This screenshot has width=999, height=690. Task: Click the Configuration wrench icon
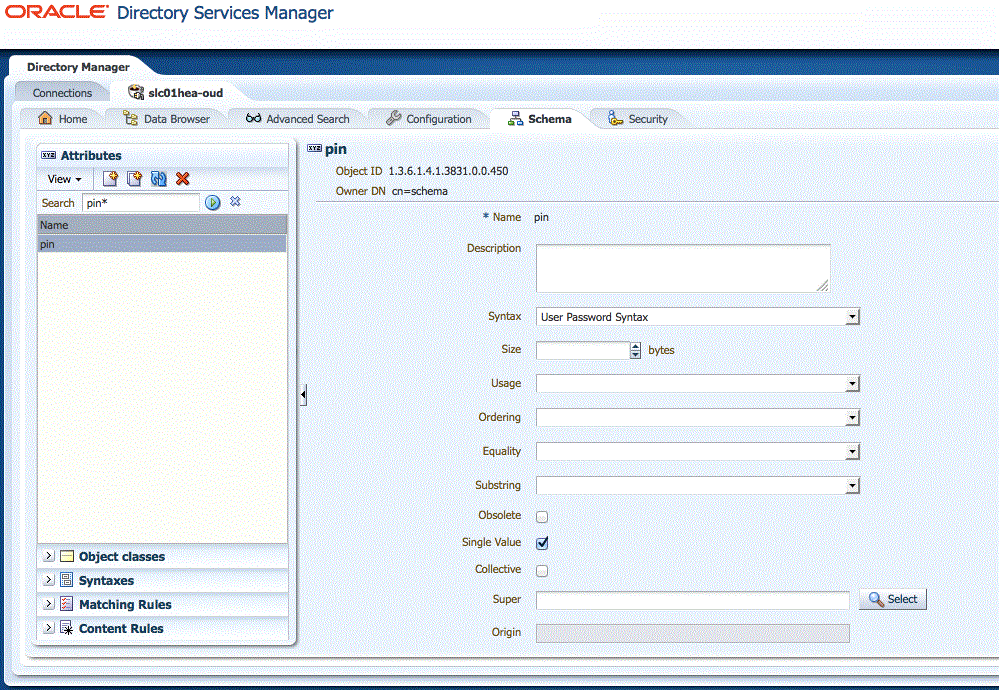[x=394, y=118]
